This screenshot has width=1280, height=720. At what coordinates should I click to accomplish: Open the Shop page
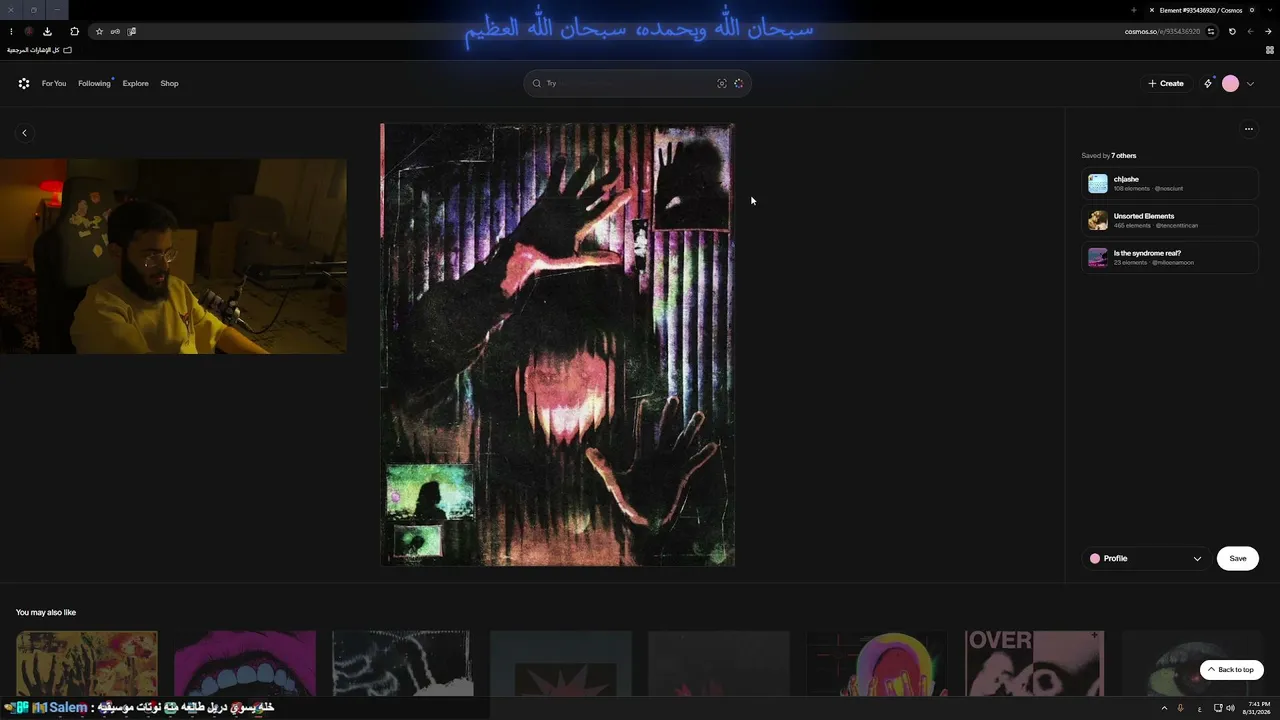[169, 84]
